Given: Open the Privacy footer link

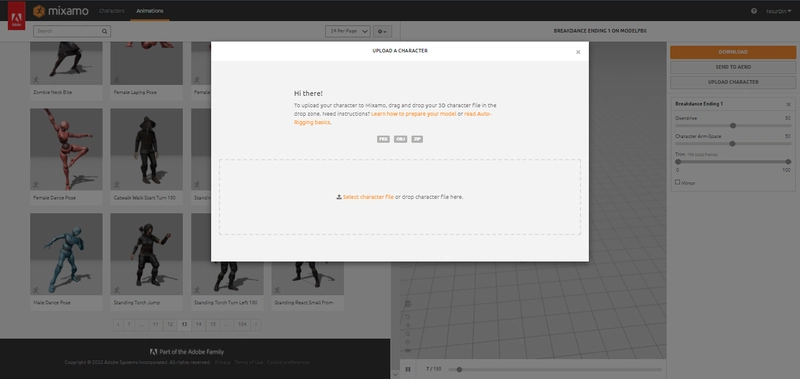Looking at the screenshot, I should coord(222,363).
